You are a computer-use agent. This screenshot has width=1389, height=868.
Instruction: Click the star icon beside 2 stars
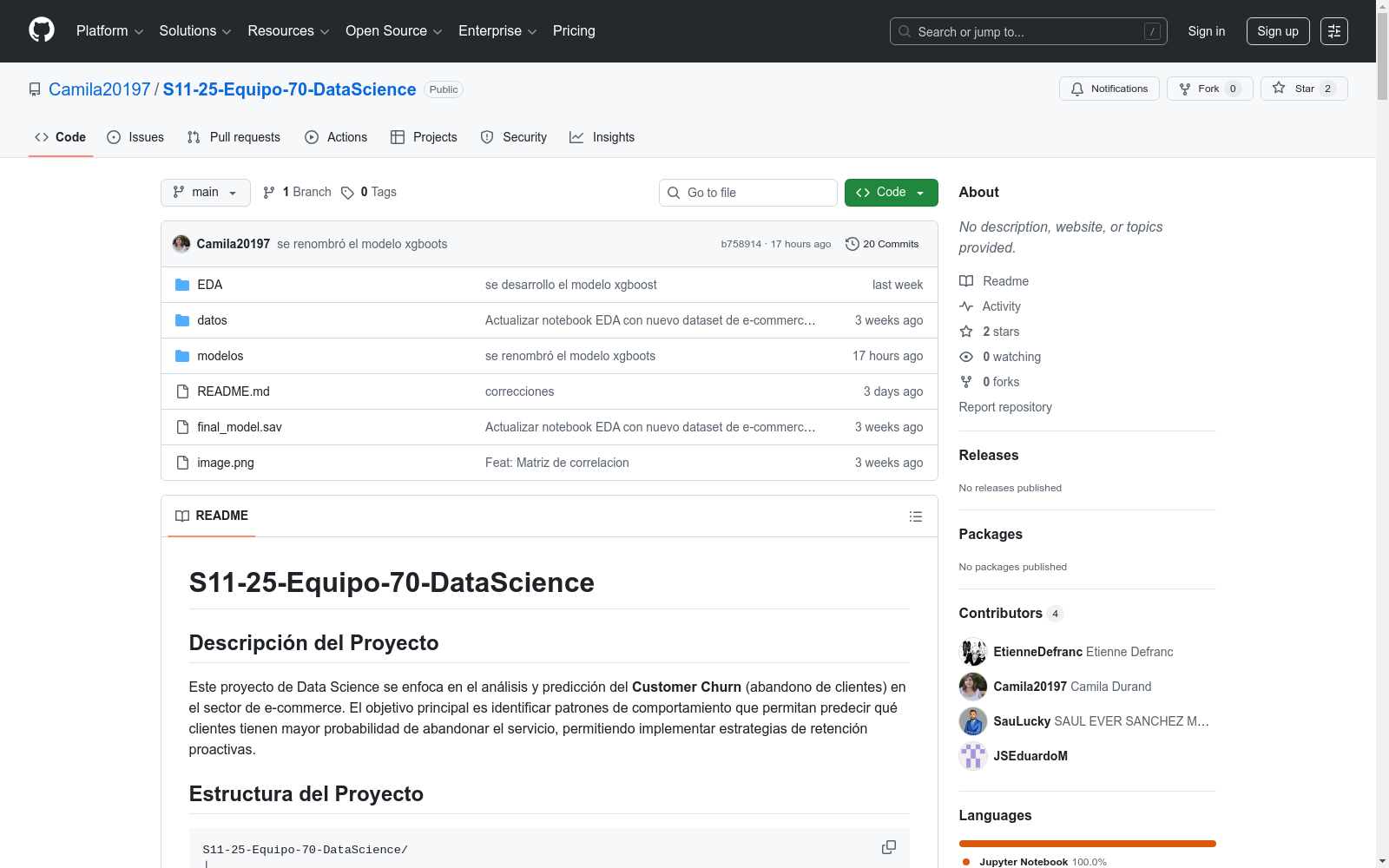pos(966,332)
